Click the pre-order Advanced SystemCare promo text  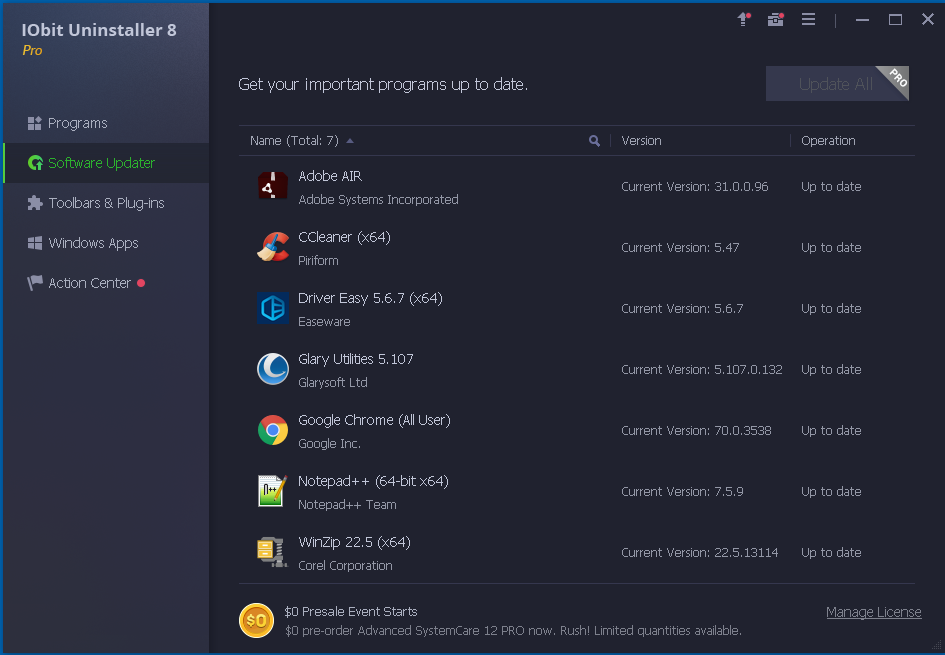513,630
